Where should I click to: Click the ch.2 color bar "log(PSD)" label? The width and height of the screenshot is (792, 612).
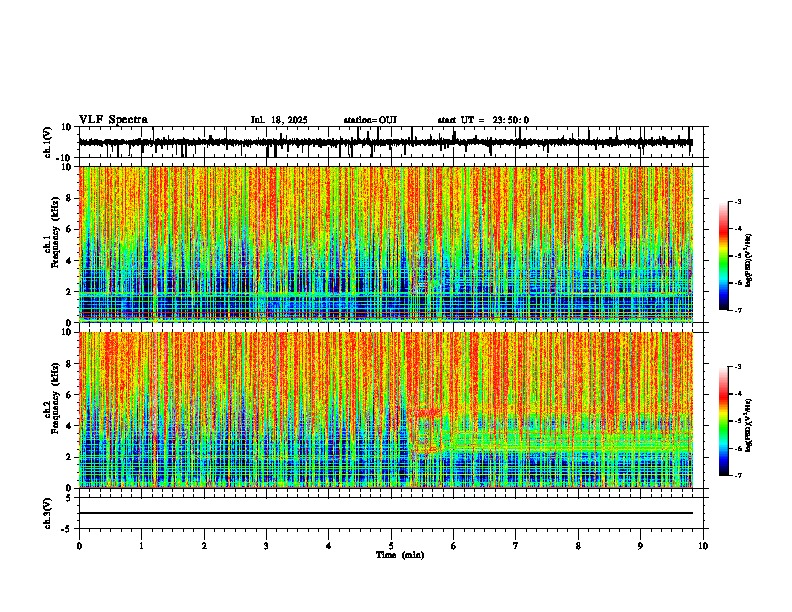749,425
